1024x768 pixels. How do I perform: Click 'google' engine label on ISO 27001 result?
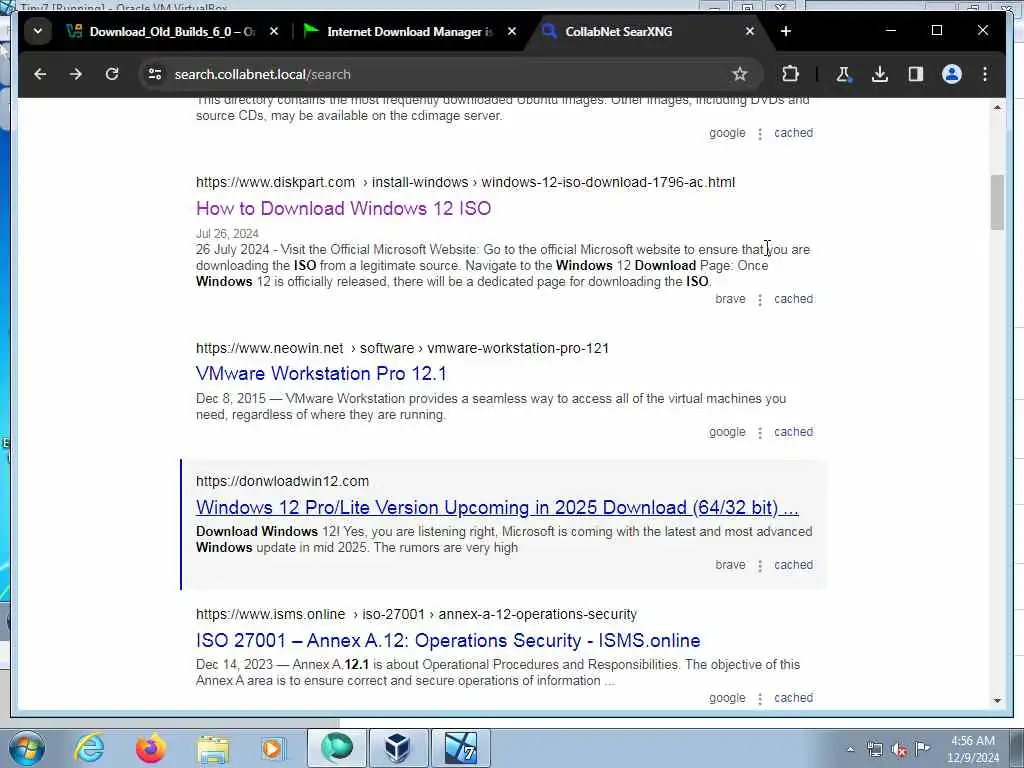(x=727, y=698)
